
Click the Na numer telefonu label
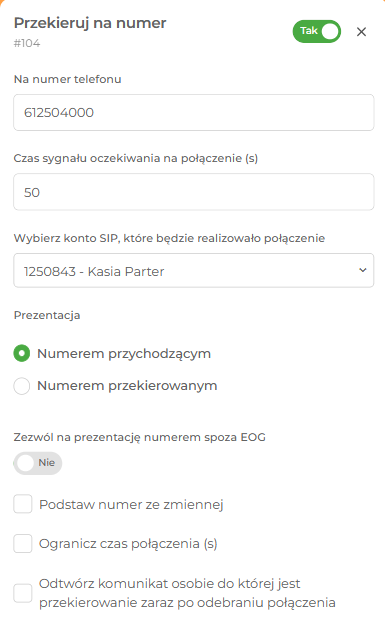click(67, 79)
